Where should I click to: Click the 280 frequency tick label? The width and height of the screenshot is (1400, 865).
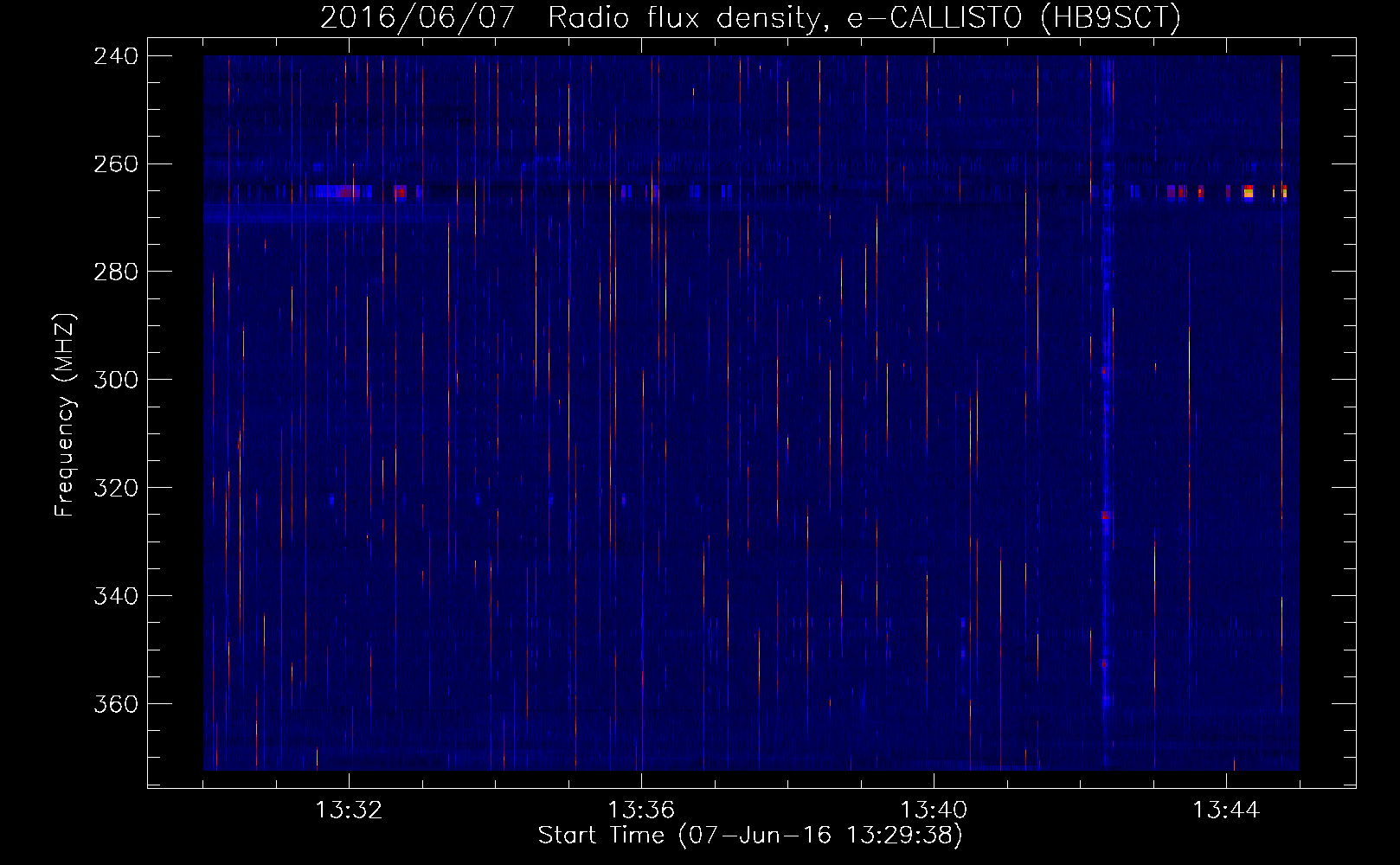pos(116,272)
